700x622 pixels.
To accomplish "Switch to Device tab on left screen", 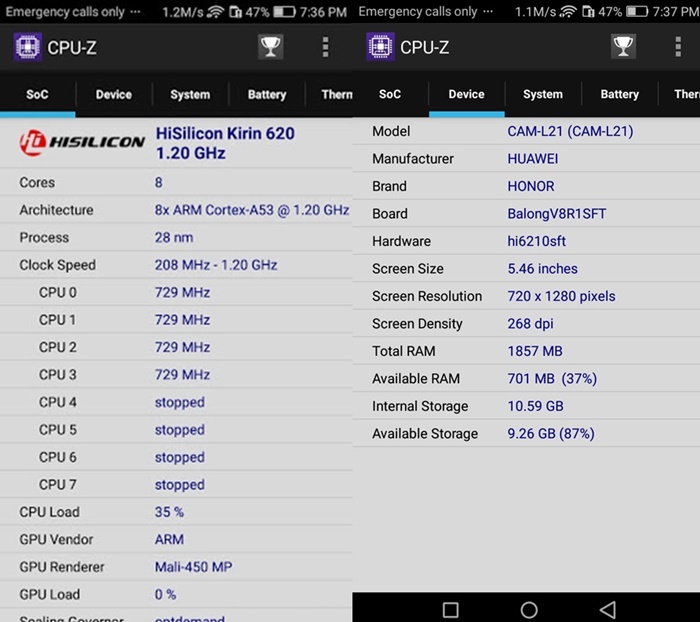I will point(114,94).
